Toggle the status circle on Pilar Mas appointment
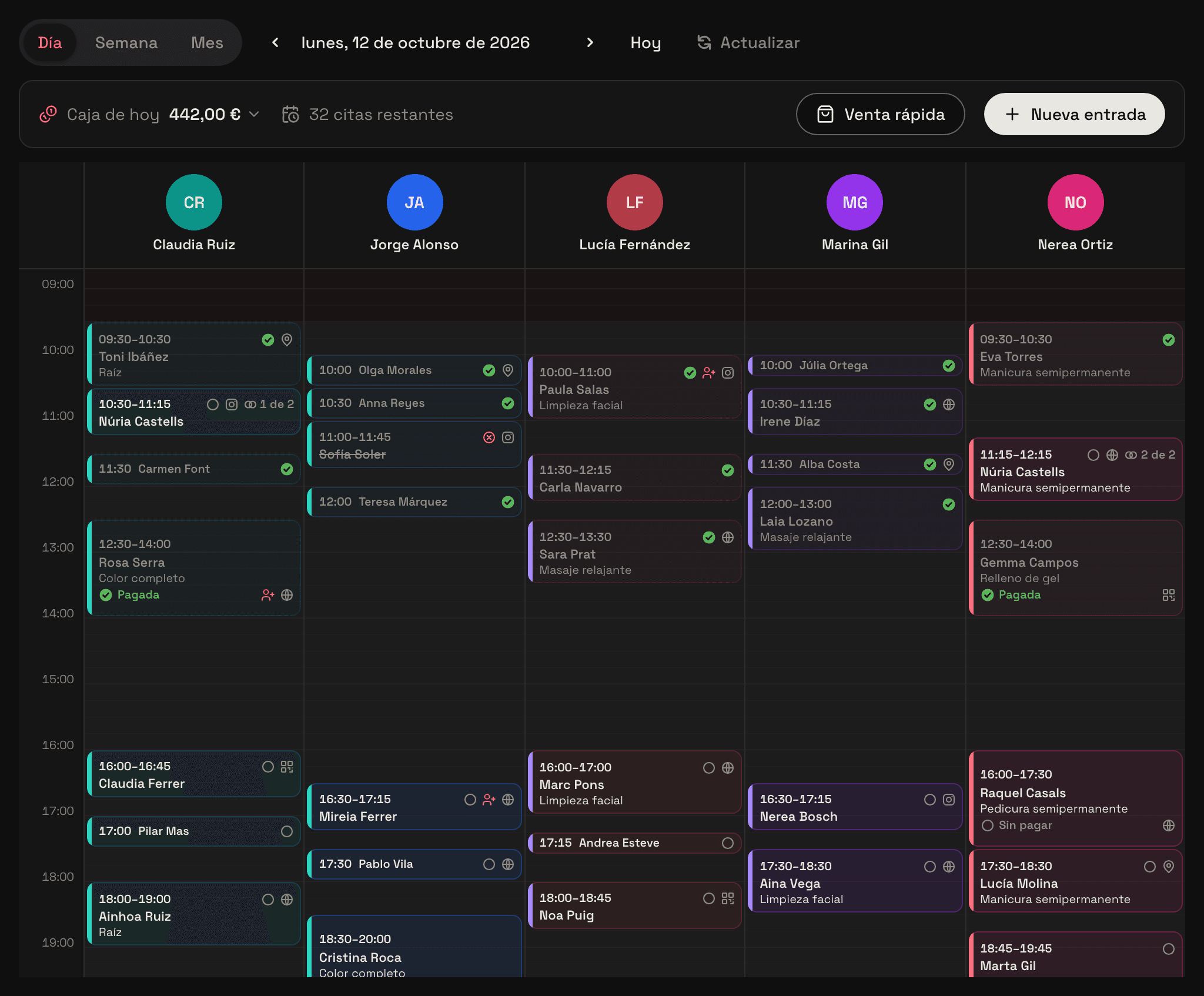Image resolution: width=1204 pixels, height=996 pixels. 287,831
